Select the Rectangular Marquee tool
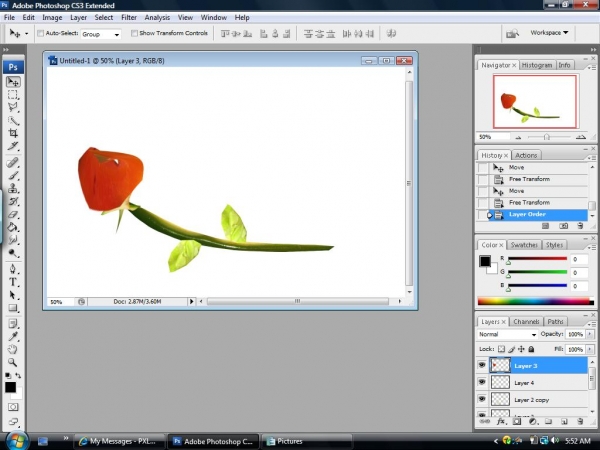 click(x=13, y=95)
